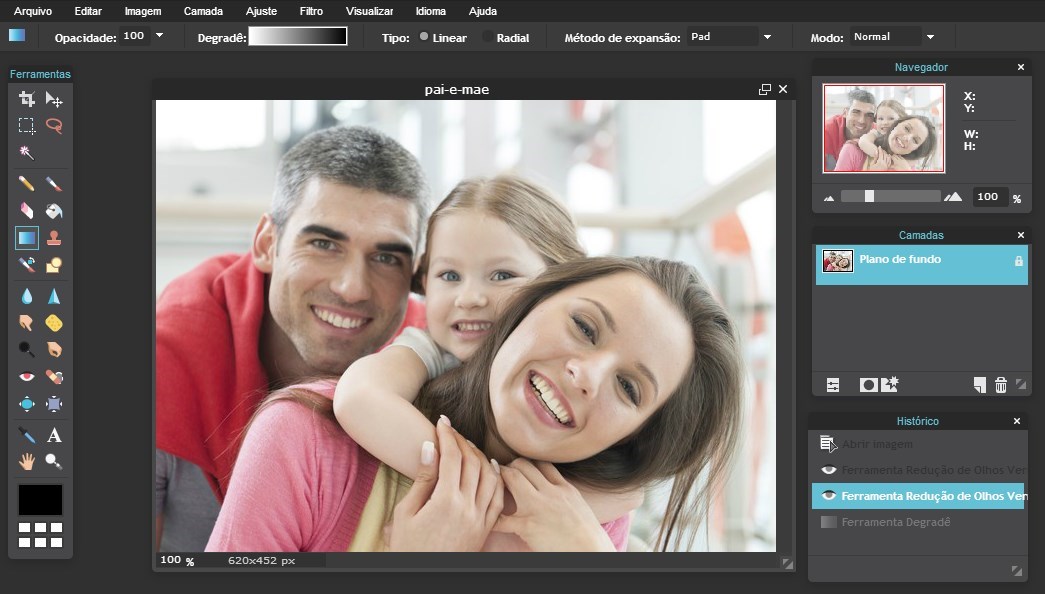This screenshot has height=594, width=1045.
Task: Select Ferramenta Degradê history entry
Action: [x=918, y=522]
